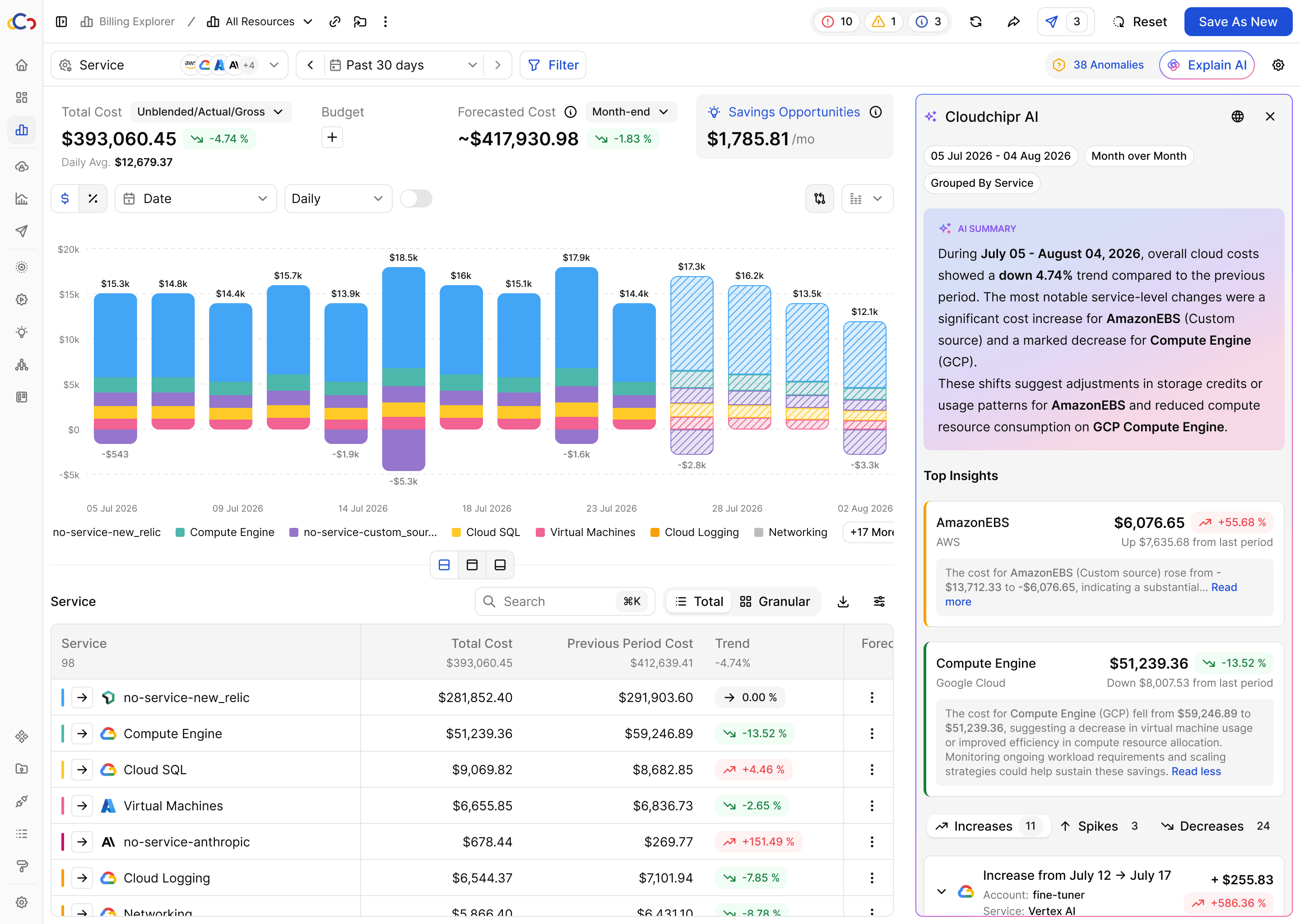Click the Service table Search field
The width and height of the screenshot is (1300, 924).
[x=565, y=601]
